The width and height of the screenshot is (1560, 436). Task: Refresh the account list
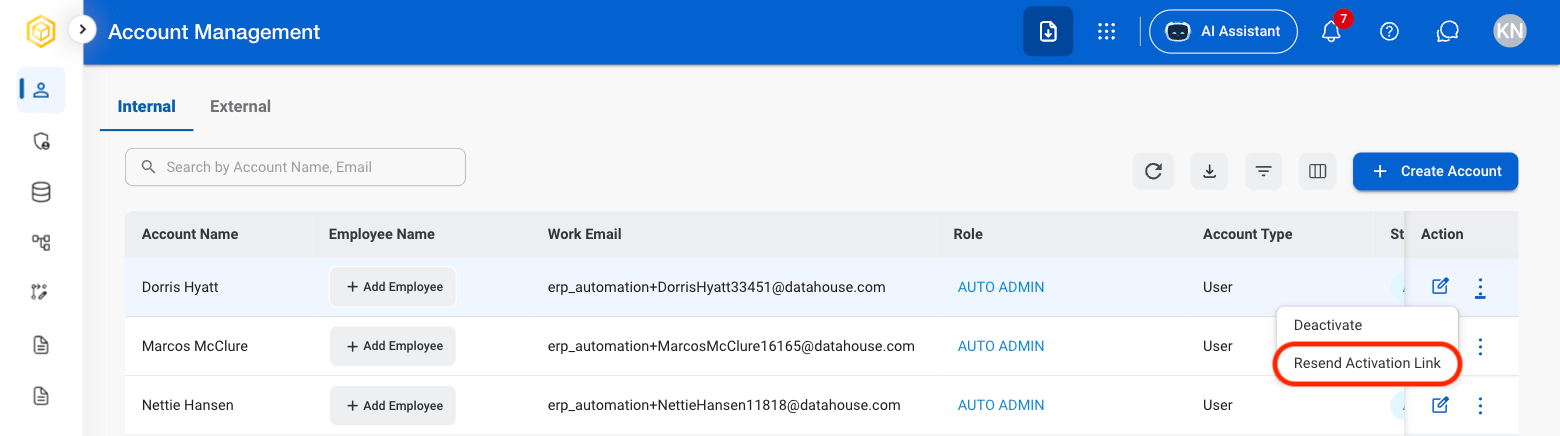(x=1153, y=171)
